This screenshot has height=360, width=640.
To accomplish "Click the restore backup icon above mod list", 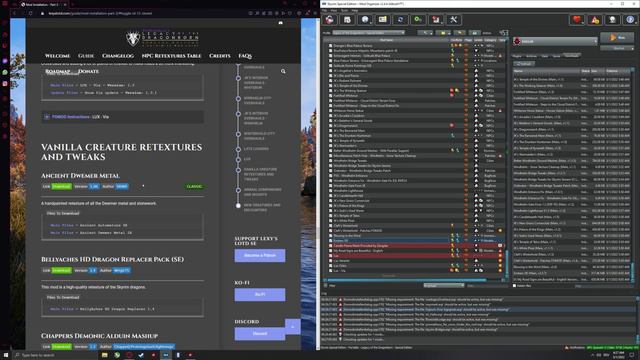I will coord(460,33).
